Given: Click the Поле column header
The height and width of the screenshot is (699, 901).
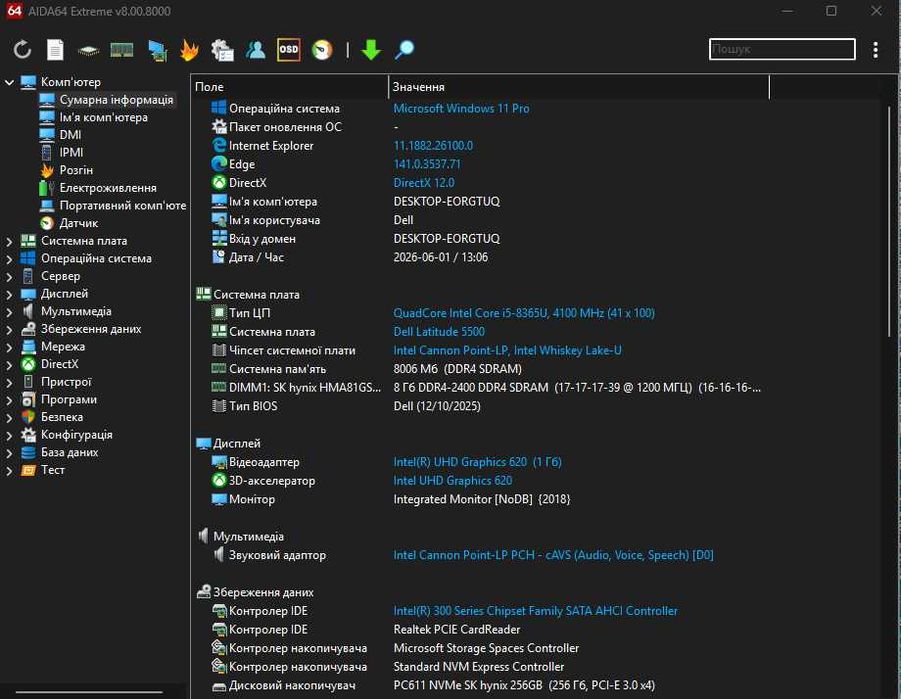Looking at the screenshot, I should [x=290, y=87].
